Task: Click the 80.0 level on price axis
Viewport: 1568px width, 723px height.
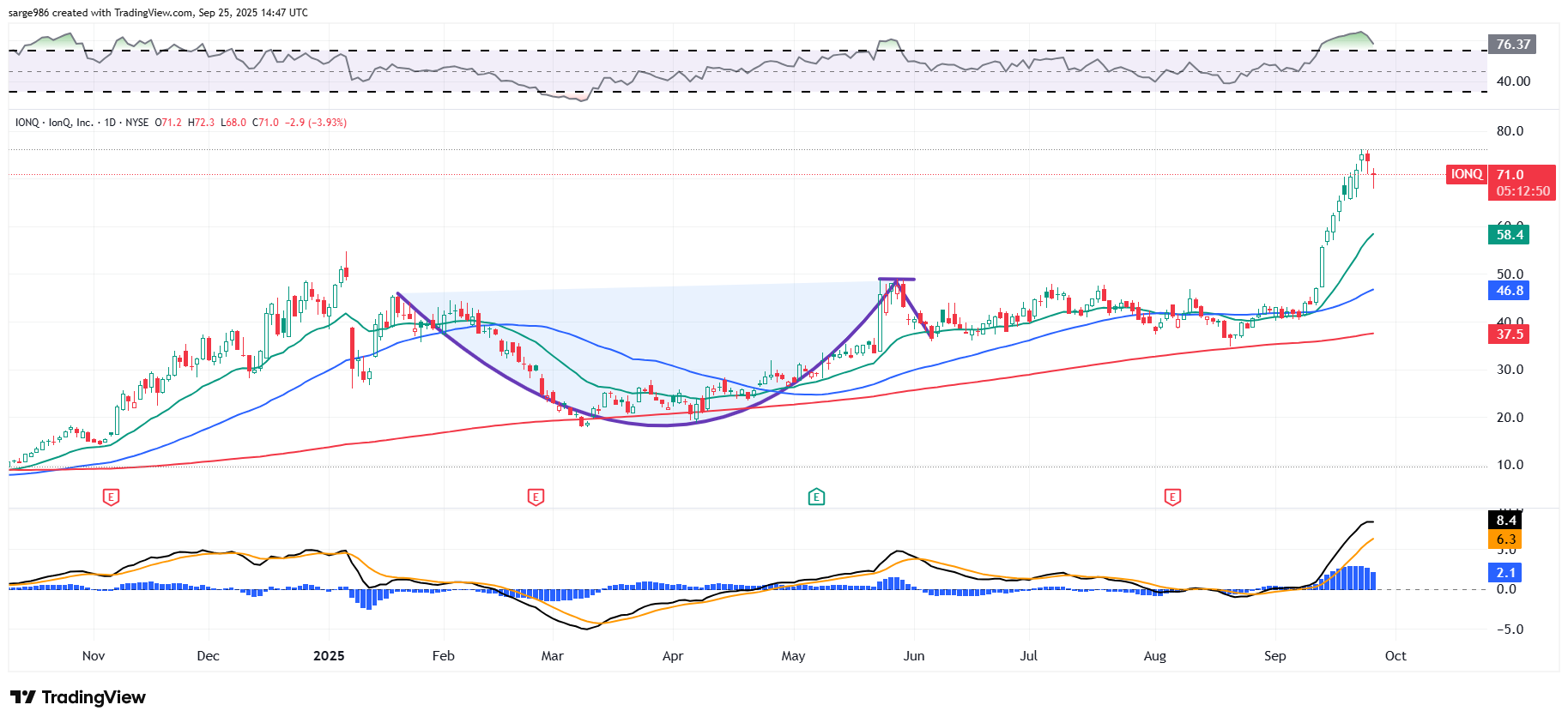Action: click(x=1510, y=131)
